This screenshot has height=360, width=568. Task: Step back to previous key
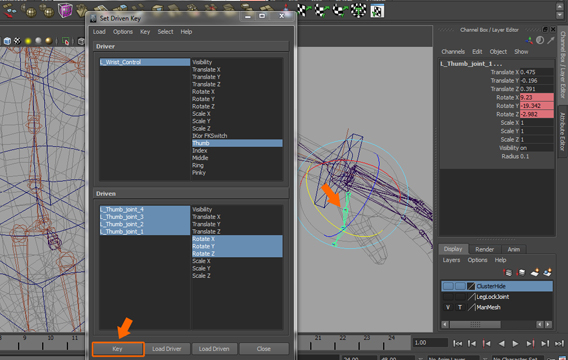486,343
